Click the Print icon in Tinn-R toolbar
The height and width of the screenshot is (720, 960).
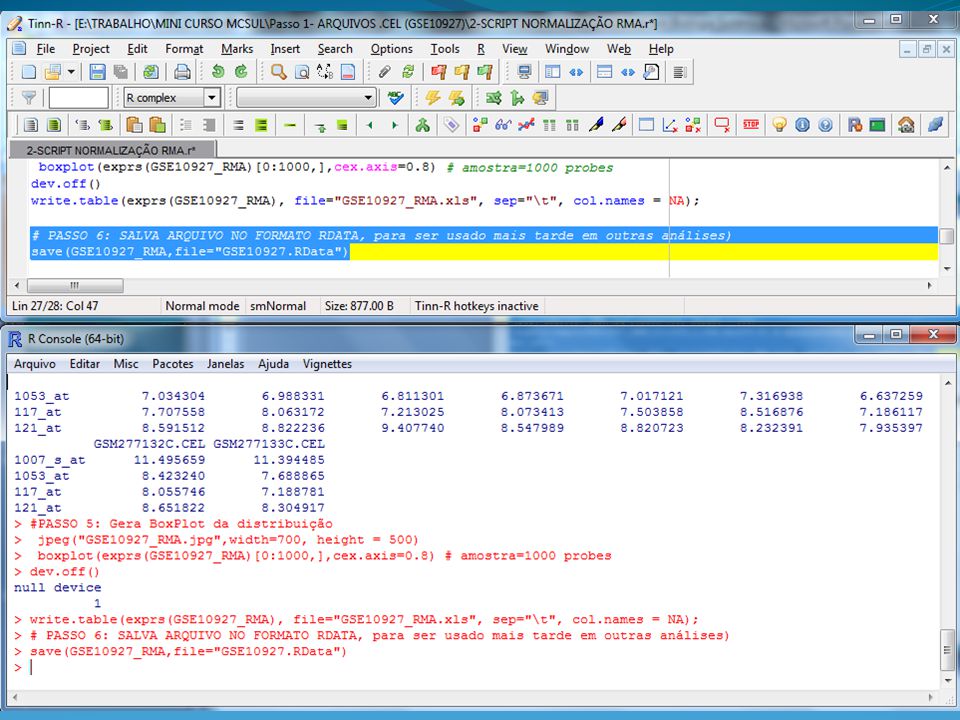click(x=182, y=72)
